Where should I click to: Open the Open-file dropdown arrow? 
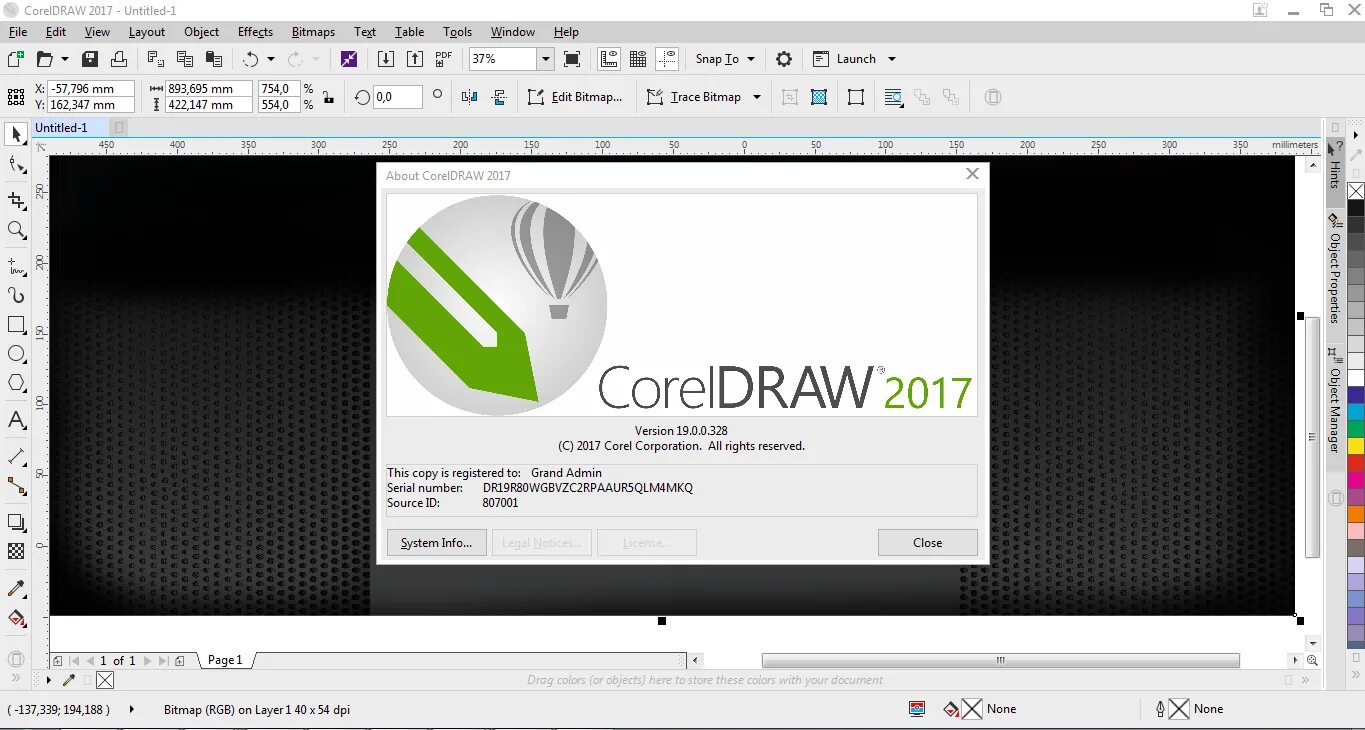[x=65, y=59]
